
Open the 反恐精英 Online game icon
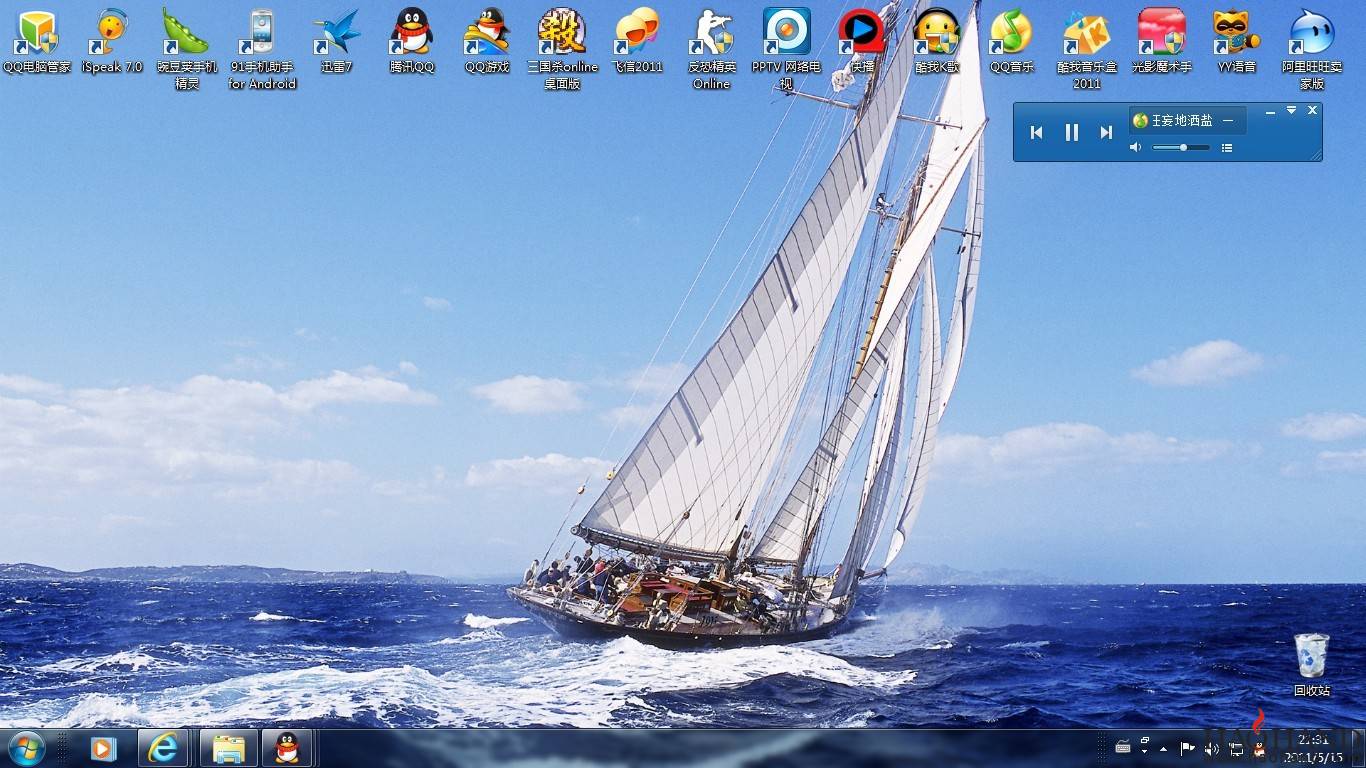(x=712, y=50)
